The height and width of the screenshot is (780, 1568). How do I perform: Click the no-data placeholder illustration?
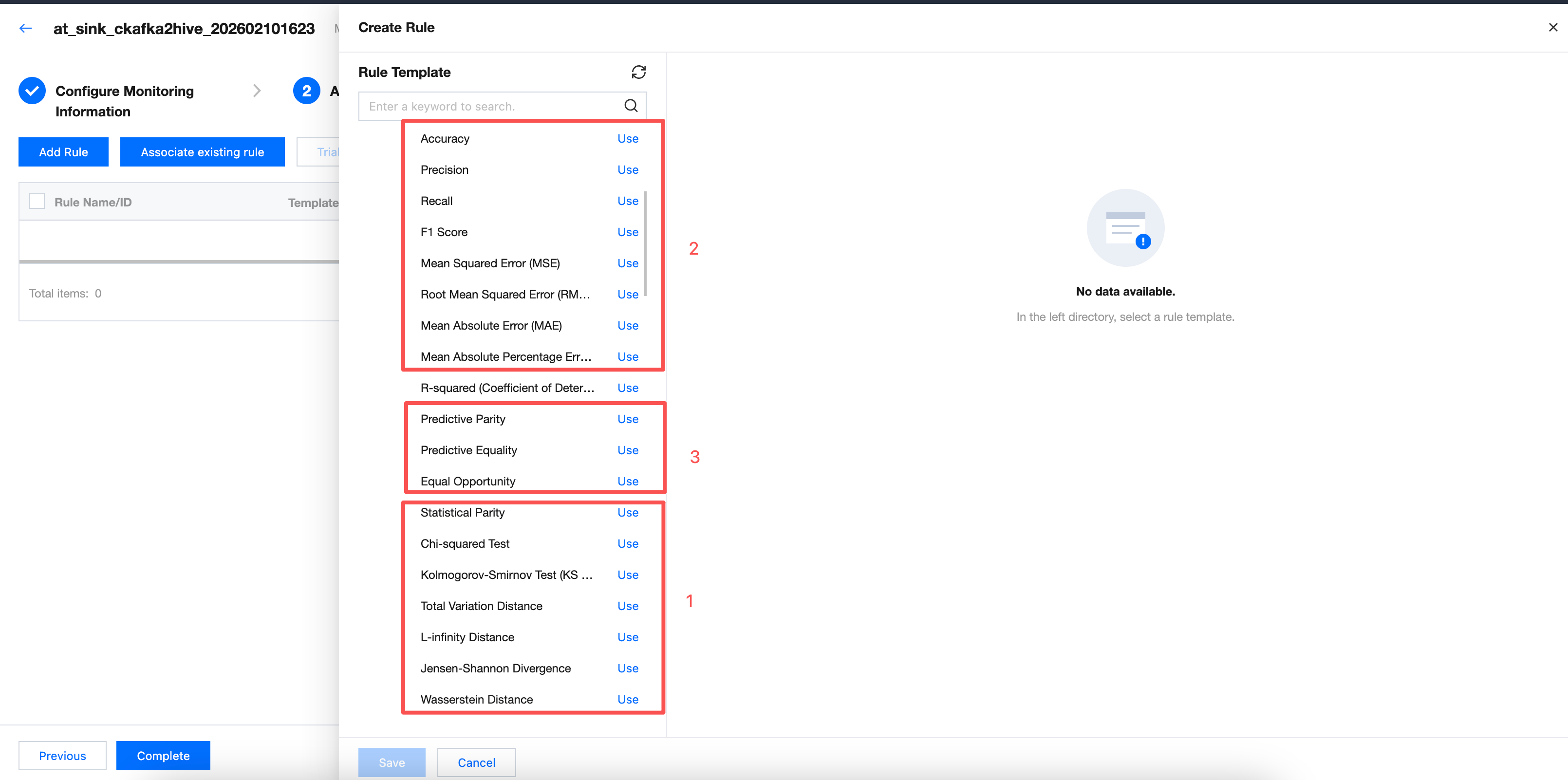click(1125, 228)
